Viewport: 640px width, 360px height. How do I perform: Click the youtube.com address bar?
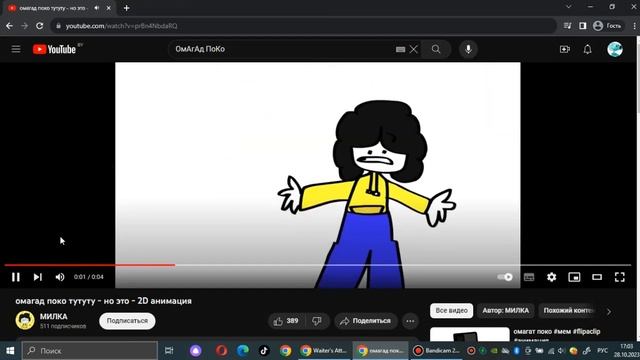pyautogui.click(x=304, y=26)
